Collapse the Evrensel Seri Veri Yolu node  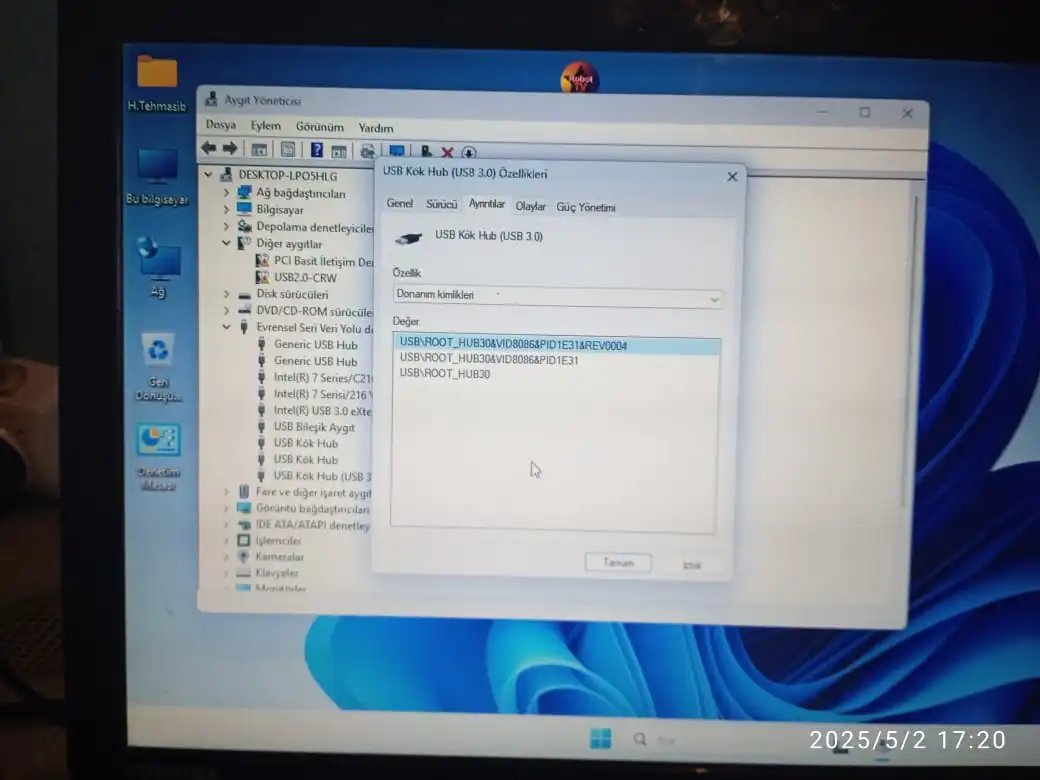[x=226, y=327]
